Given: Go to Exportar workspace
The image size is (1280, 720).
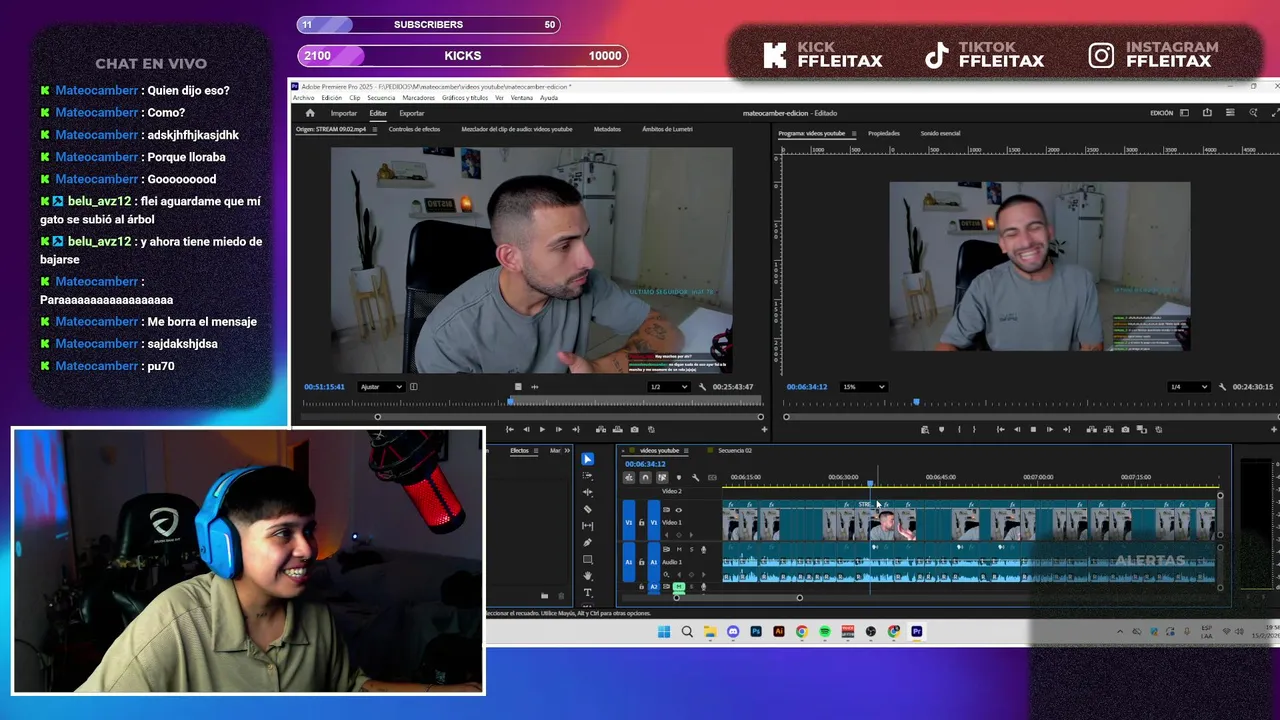Looking at the screenshot, I should click(x=412, y=114).
